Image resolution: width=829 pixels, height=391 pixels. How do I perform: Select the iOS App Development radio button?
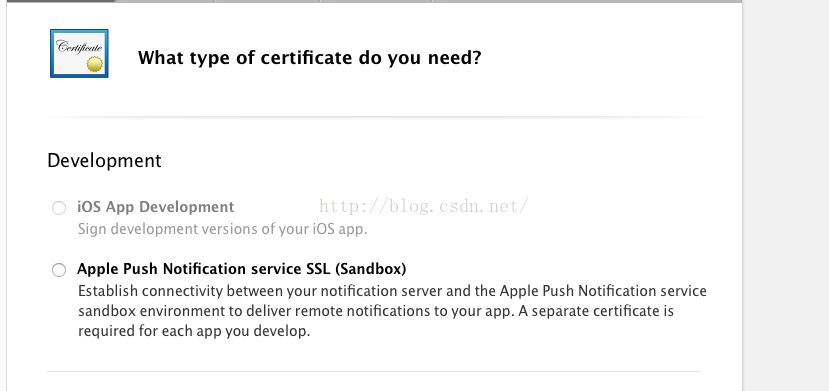(x=59, y=208)
